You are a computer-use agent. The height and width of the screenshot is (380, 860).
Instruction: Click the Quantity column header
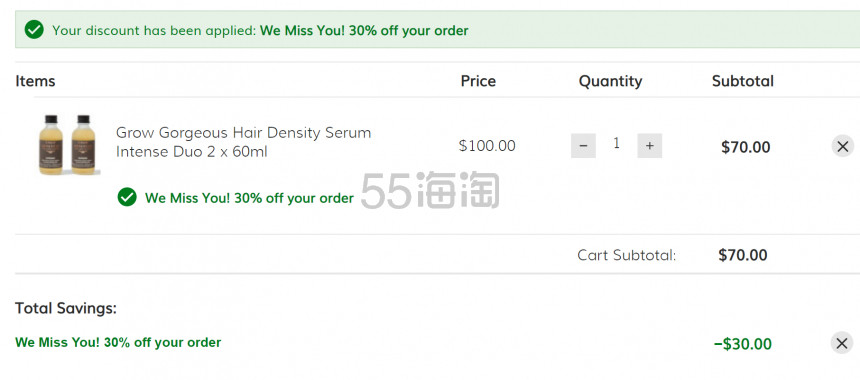point(610,82)
